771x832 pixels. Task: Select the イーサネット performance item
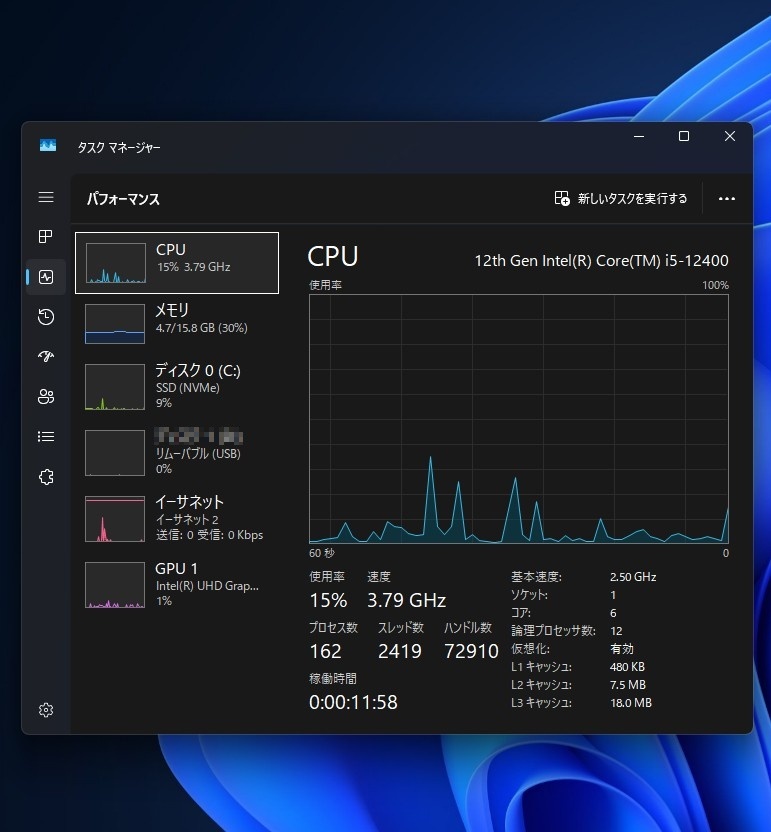(x=177, y=518)
